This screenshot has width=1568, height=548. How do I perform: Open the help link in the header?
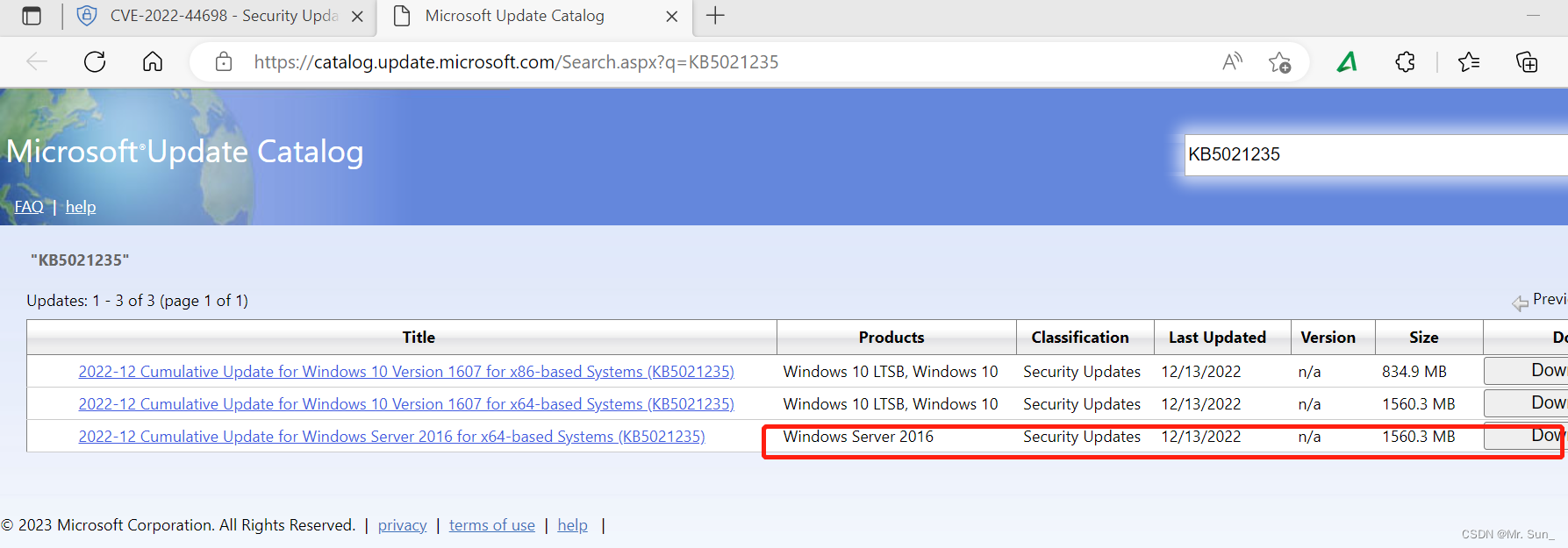pos(81,207)
